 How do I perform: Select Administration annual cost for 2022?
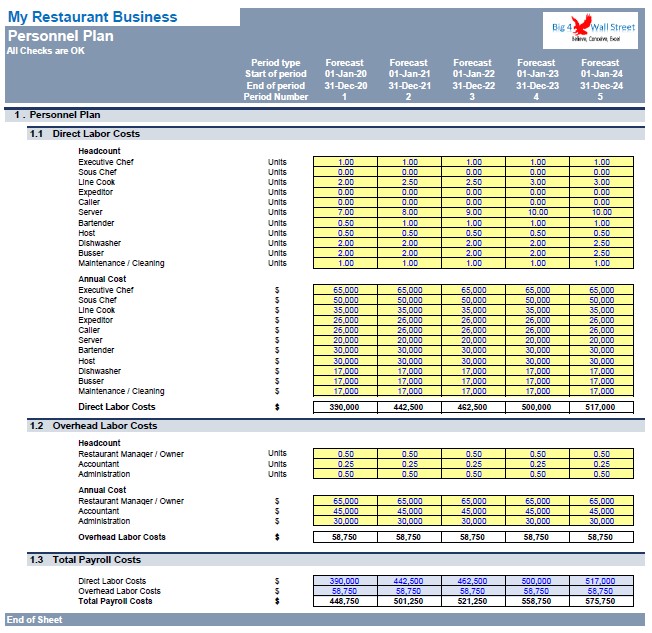pos(474,521)
